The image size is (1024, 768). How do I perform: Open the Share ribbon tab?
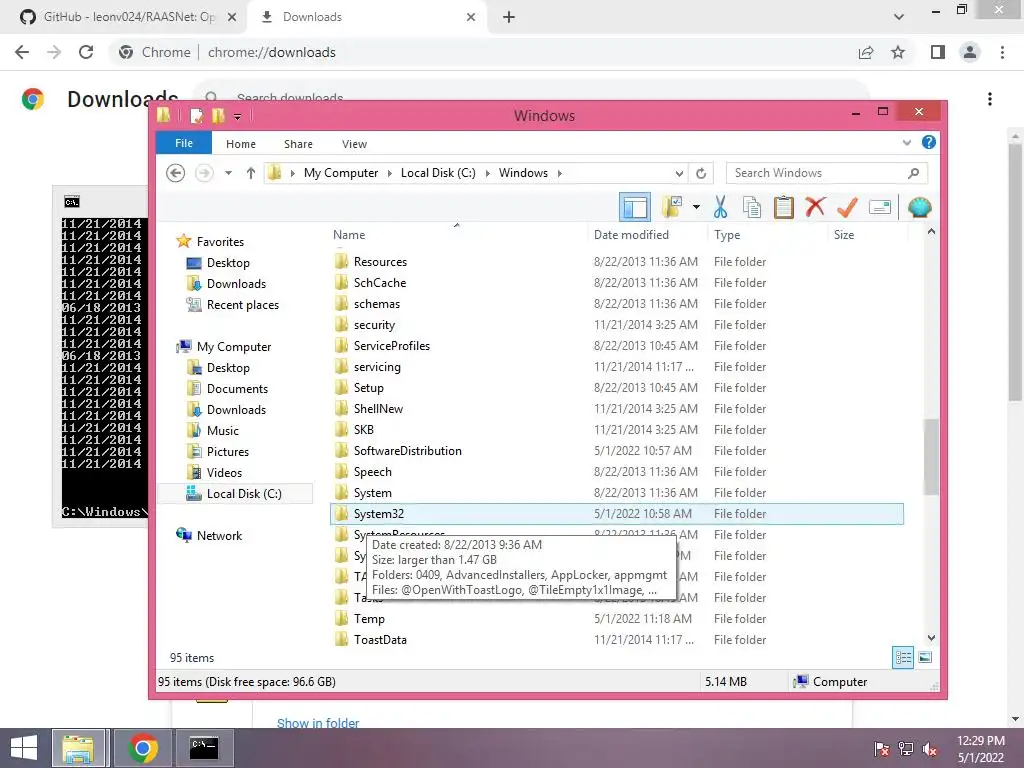298,144
